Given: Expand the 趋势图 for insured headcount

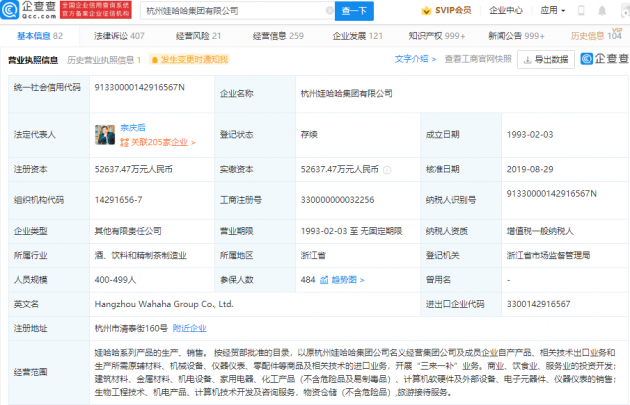Looking at the screenshot, I should coord(342,280).
